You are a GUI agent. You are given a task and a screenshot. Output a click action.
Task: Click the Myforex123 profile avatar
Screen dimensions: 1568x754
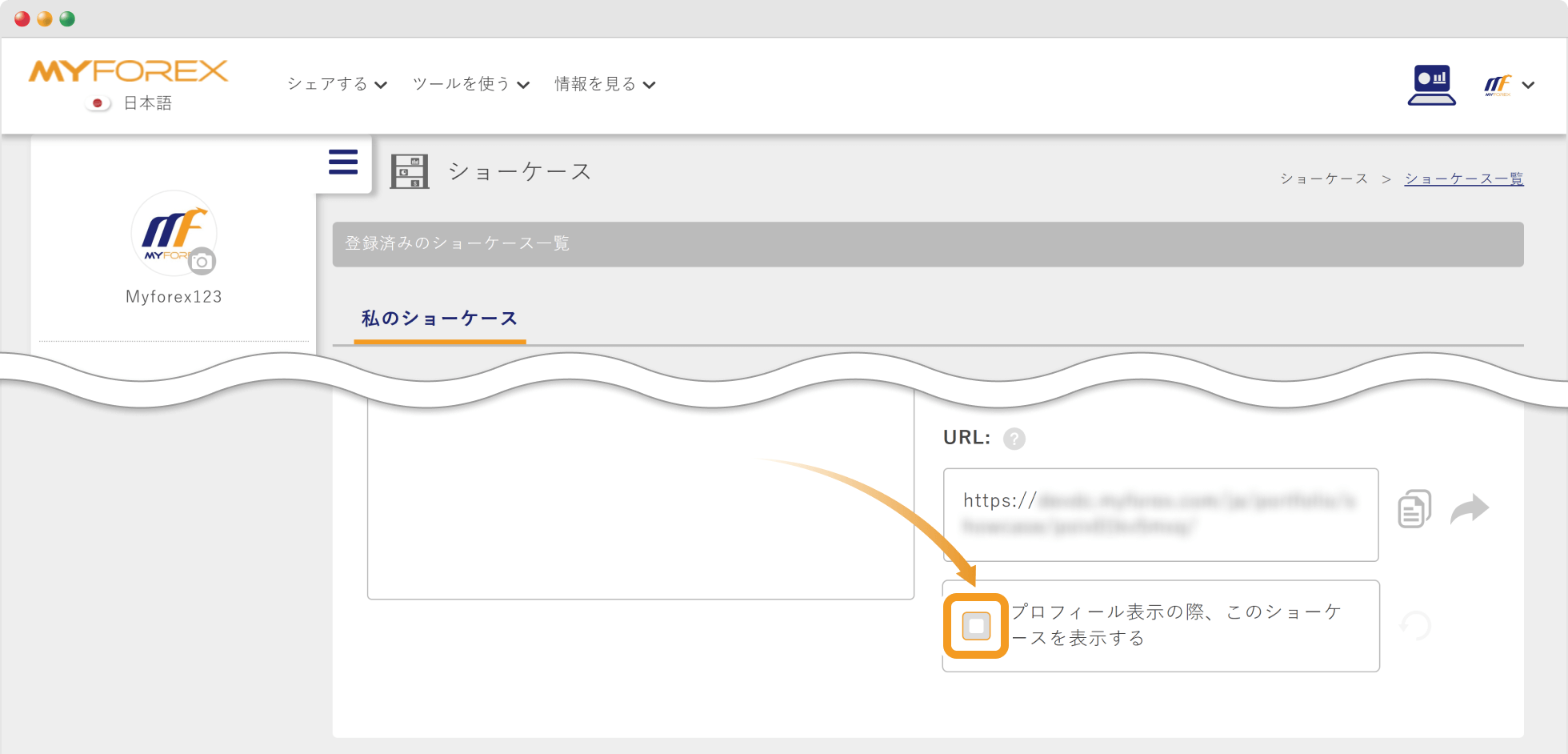(x=174, y=234)
